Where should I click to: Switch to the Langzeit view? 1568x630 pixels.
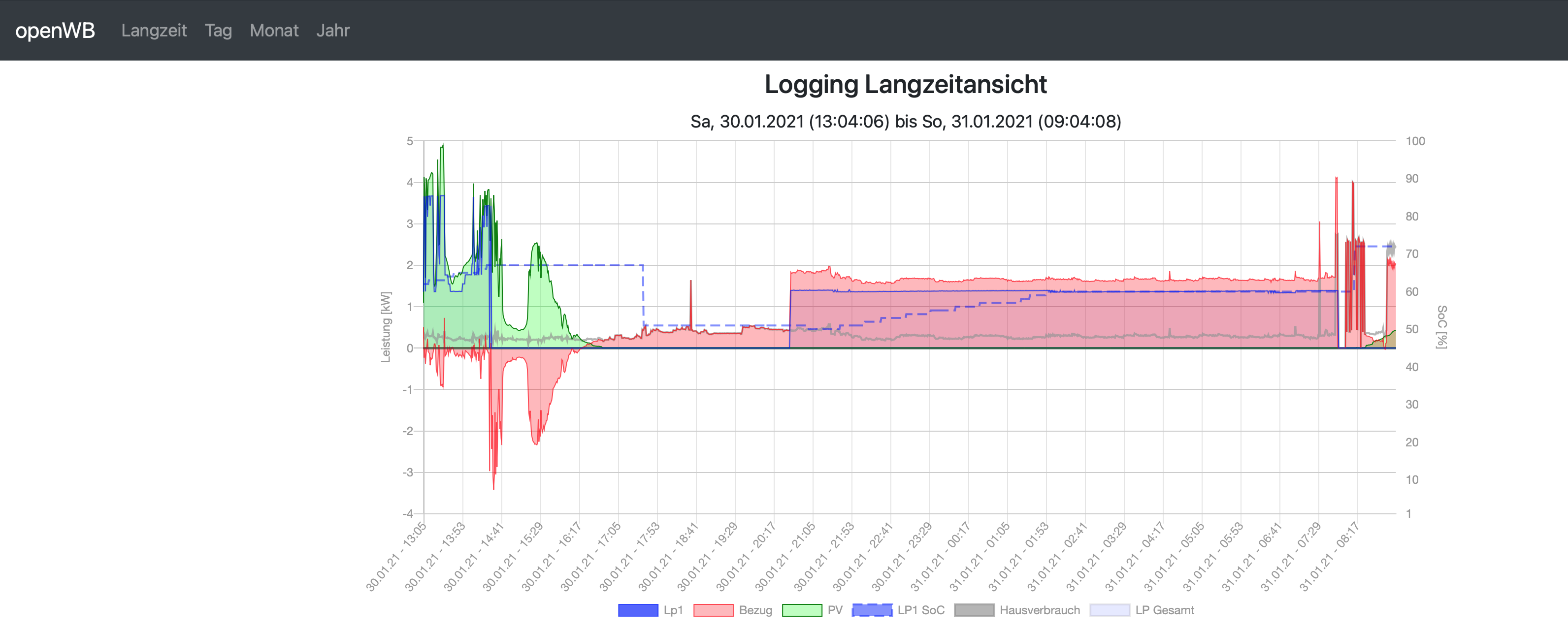[x=153, y=31]
